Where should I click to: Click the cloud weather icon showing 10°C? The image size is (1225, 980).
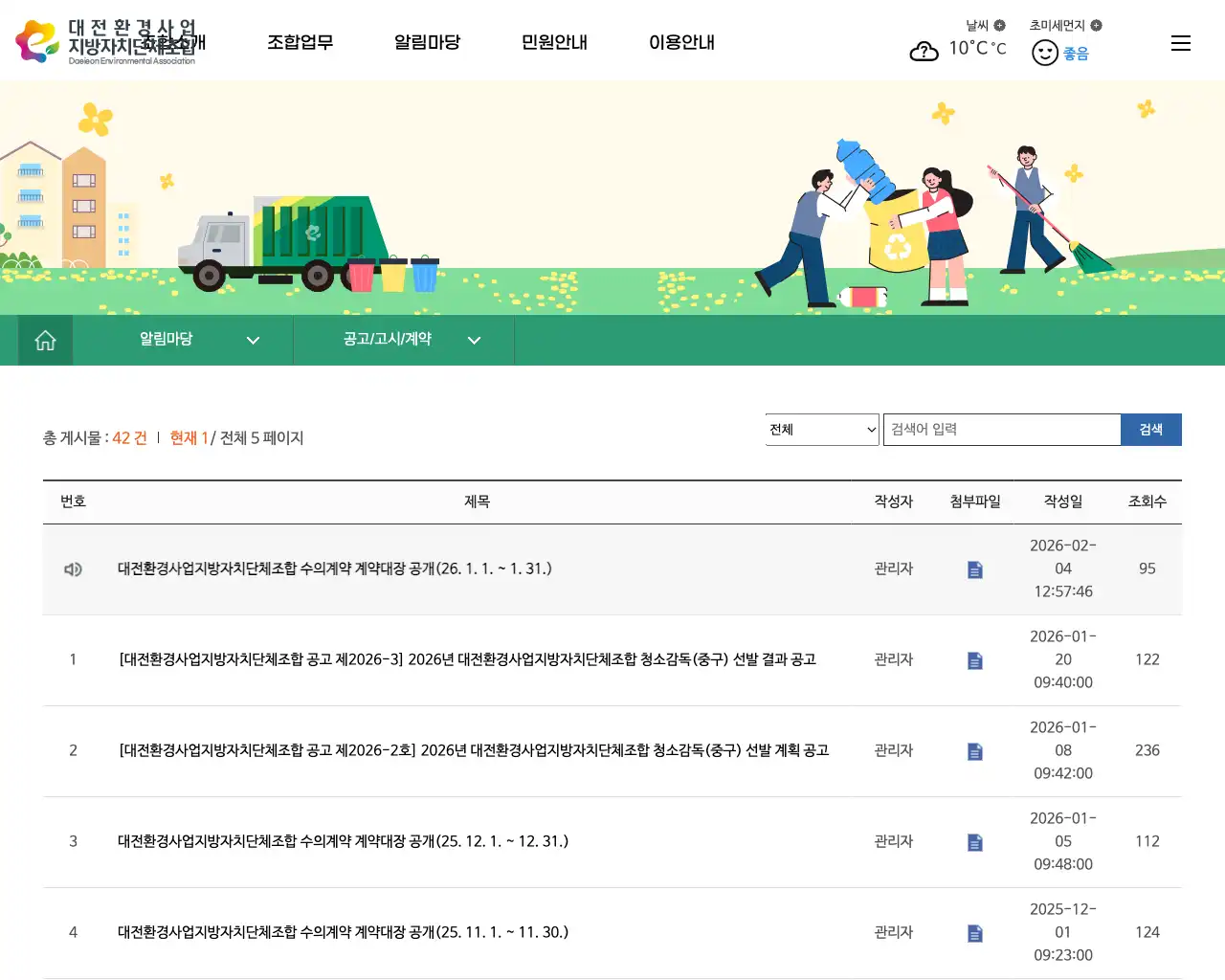924,52
